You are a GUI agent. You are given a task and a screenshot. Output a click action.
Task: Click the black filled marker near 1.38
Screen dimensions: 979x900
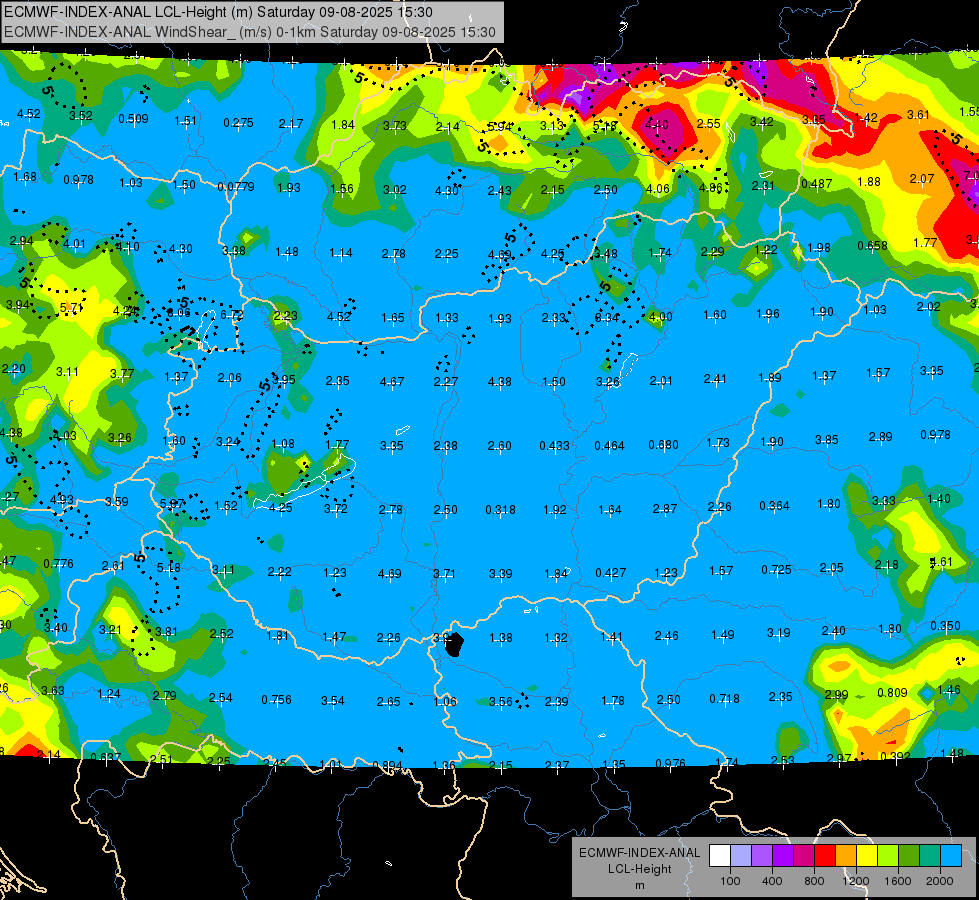click(455, 644)
